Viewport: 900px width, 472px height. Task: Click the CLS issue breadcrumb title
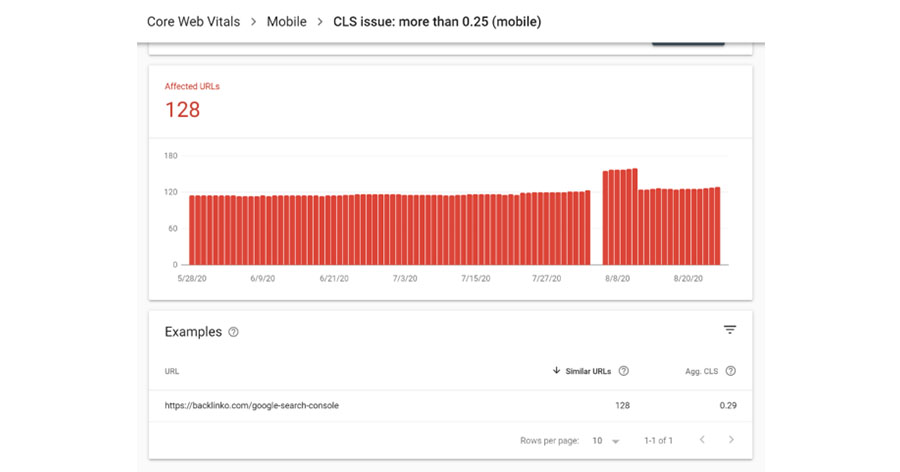(x=437, y=22)
